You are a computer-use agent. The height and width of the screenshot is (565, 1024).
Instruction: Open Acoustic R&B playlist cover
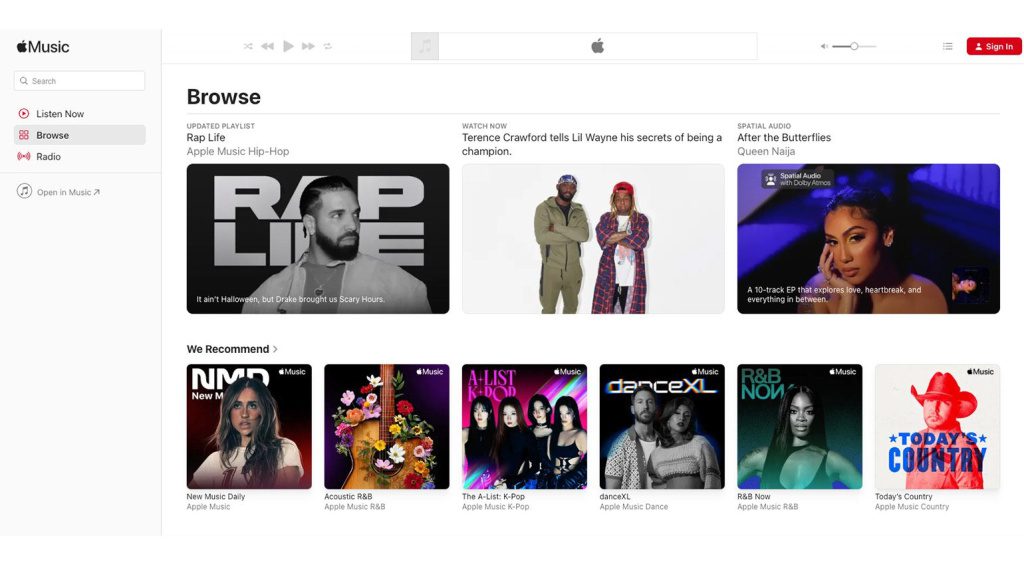click(x=387, y=427)
